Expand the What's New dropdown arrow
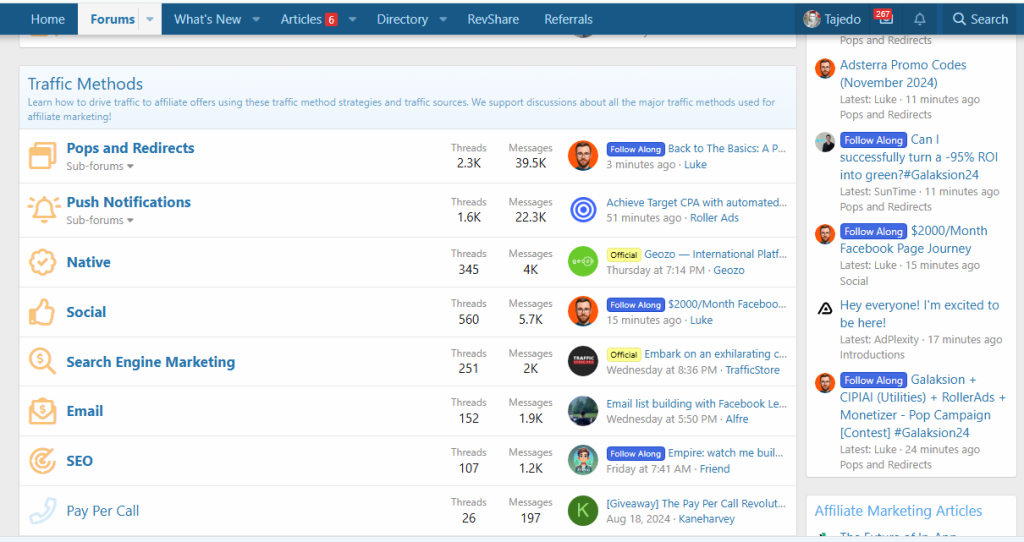1024x542 pixels. pyautogui.click(x=256, y=19)
